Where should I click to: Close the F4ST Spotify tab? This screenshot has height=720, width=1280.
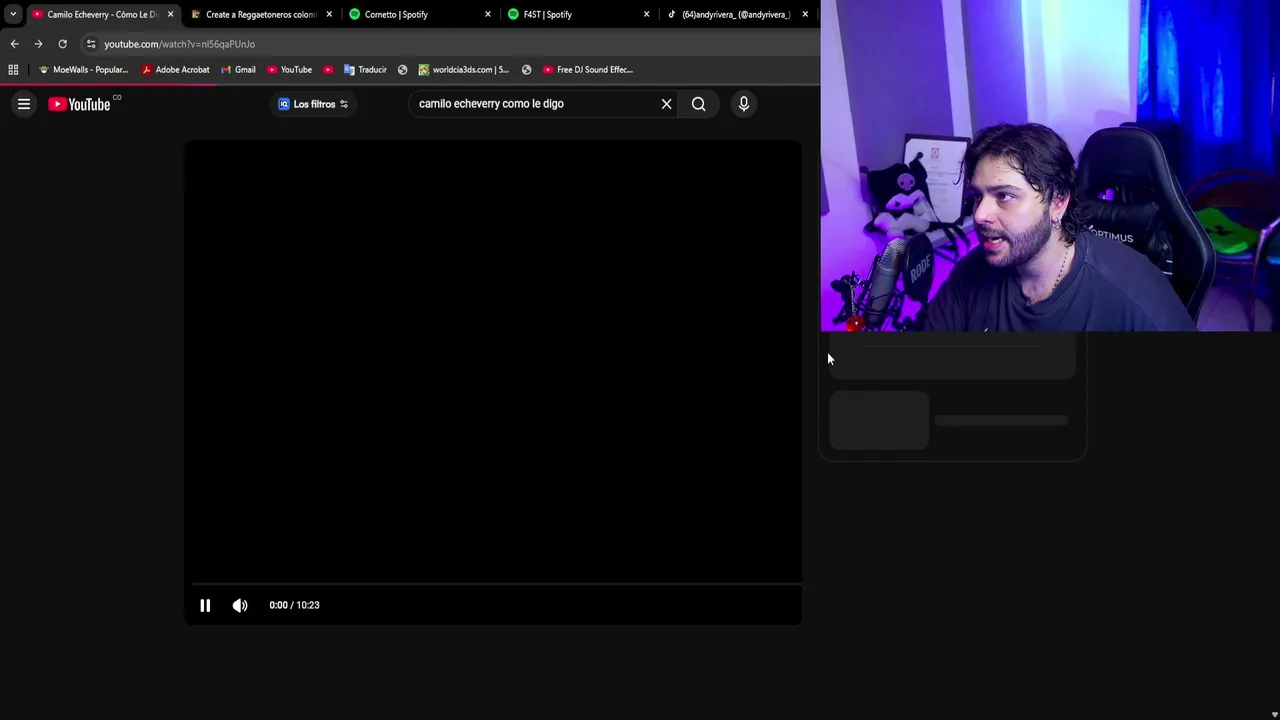pyautogui.click(x=646, y=14)
